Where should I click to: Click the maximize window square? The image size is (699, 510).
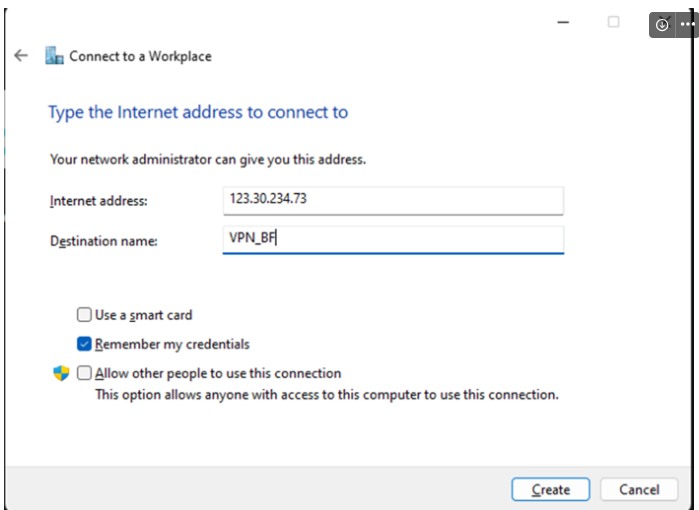tap(613, 22)
